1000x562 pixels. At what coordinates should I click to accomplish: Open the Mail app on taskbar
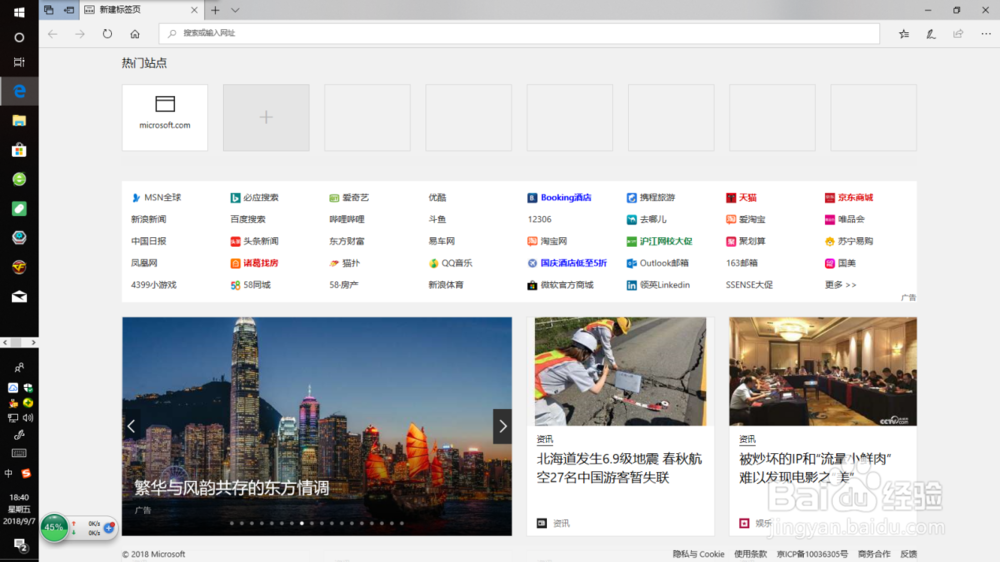pos(19,297)
